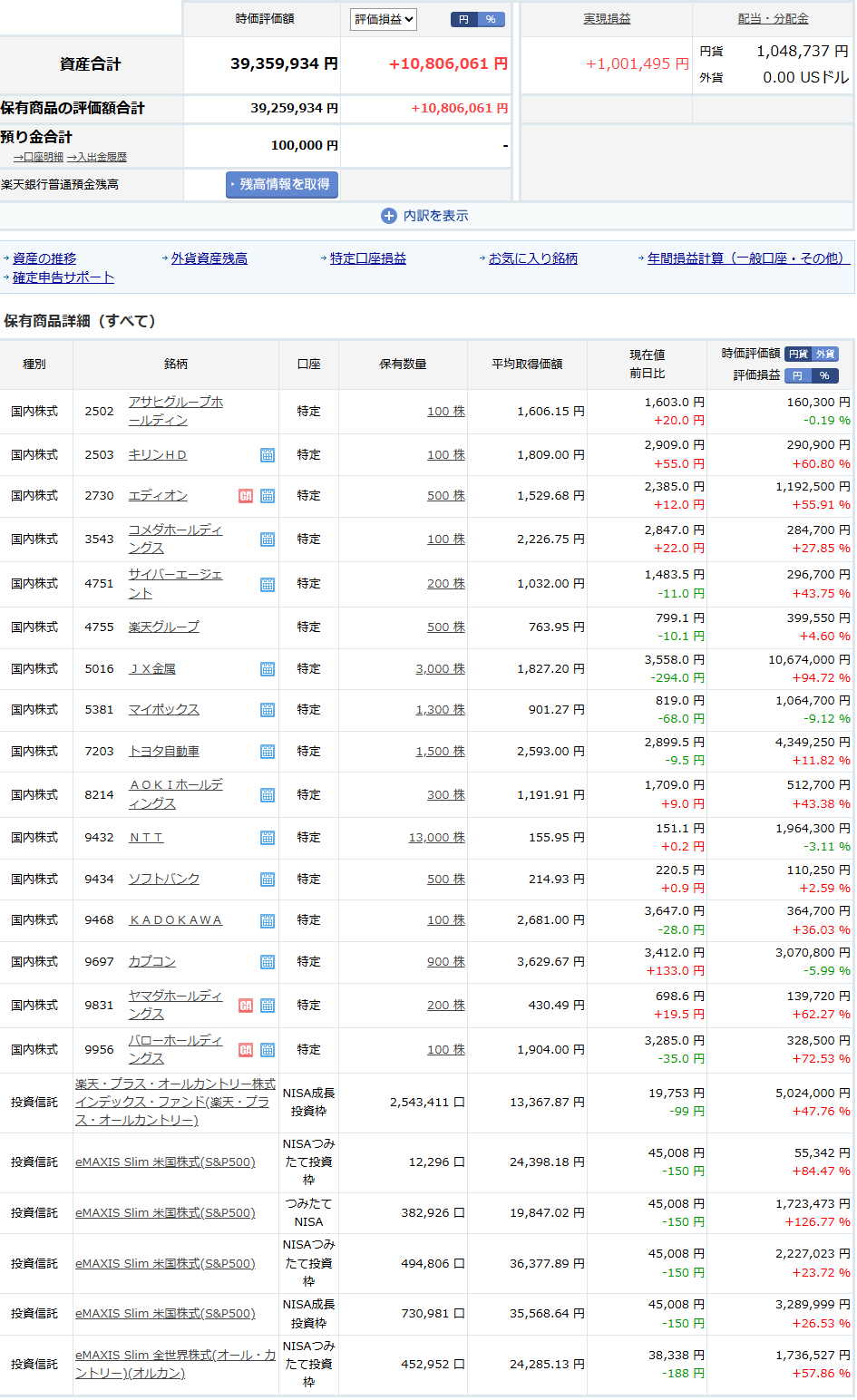Click 円貨 dividend value 1,048,737 円
The height and width of the screenshot is (1400, 857).
(x=803, y=52)
